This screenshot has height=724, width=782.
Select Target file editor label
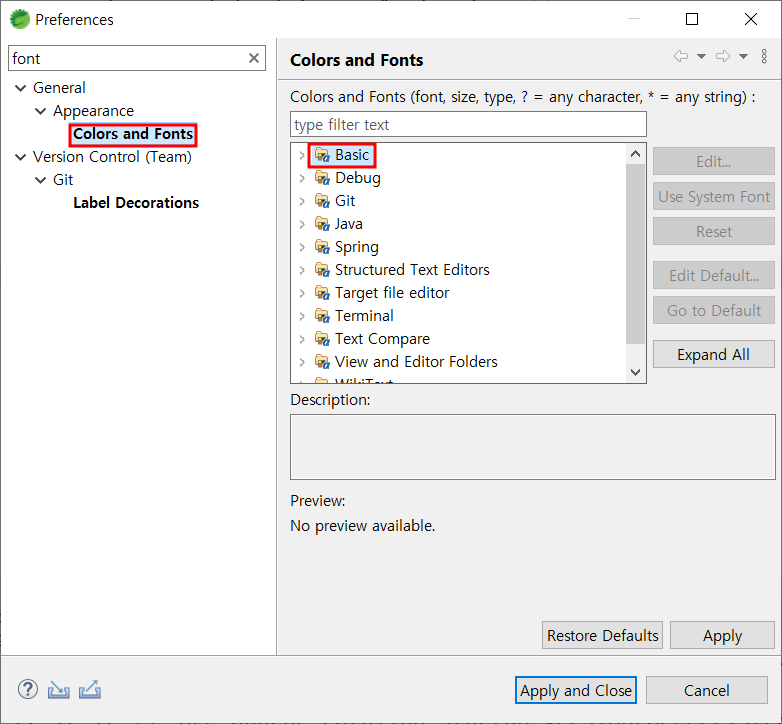392,293
